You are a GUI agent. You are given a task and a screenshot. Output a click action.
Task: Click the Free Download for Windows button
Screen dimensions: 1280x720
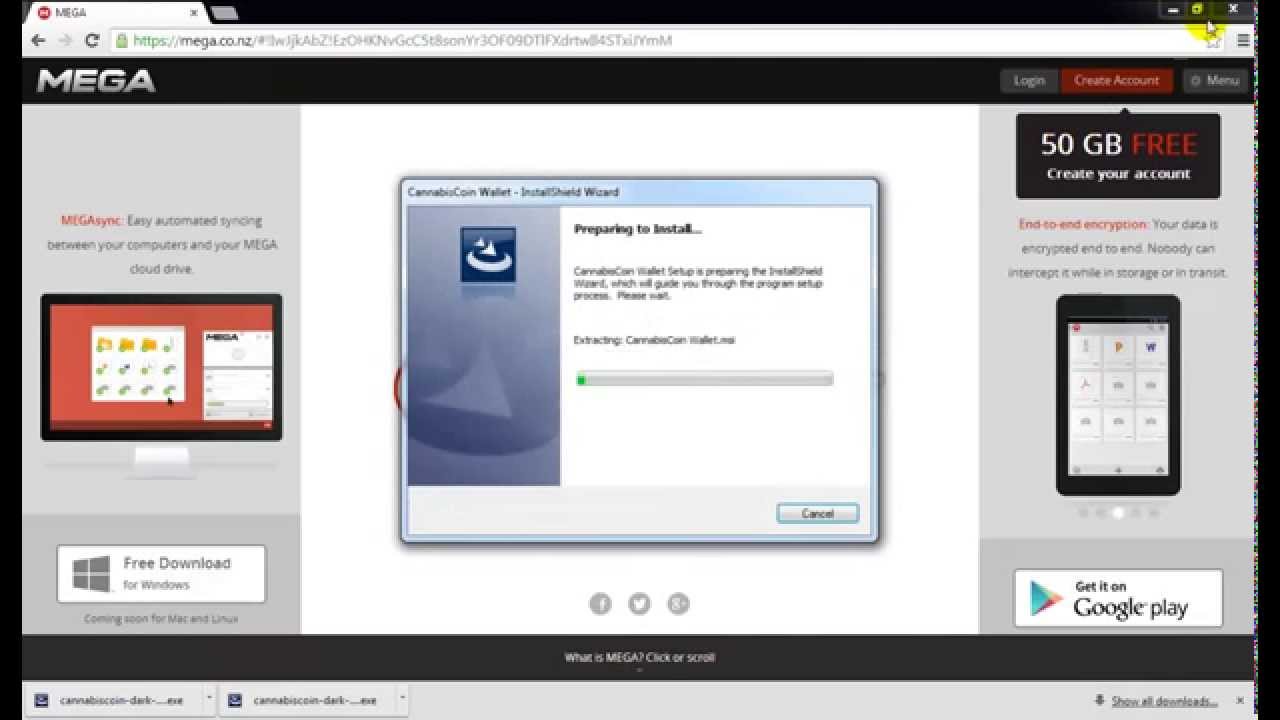(x=161, y=574)
